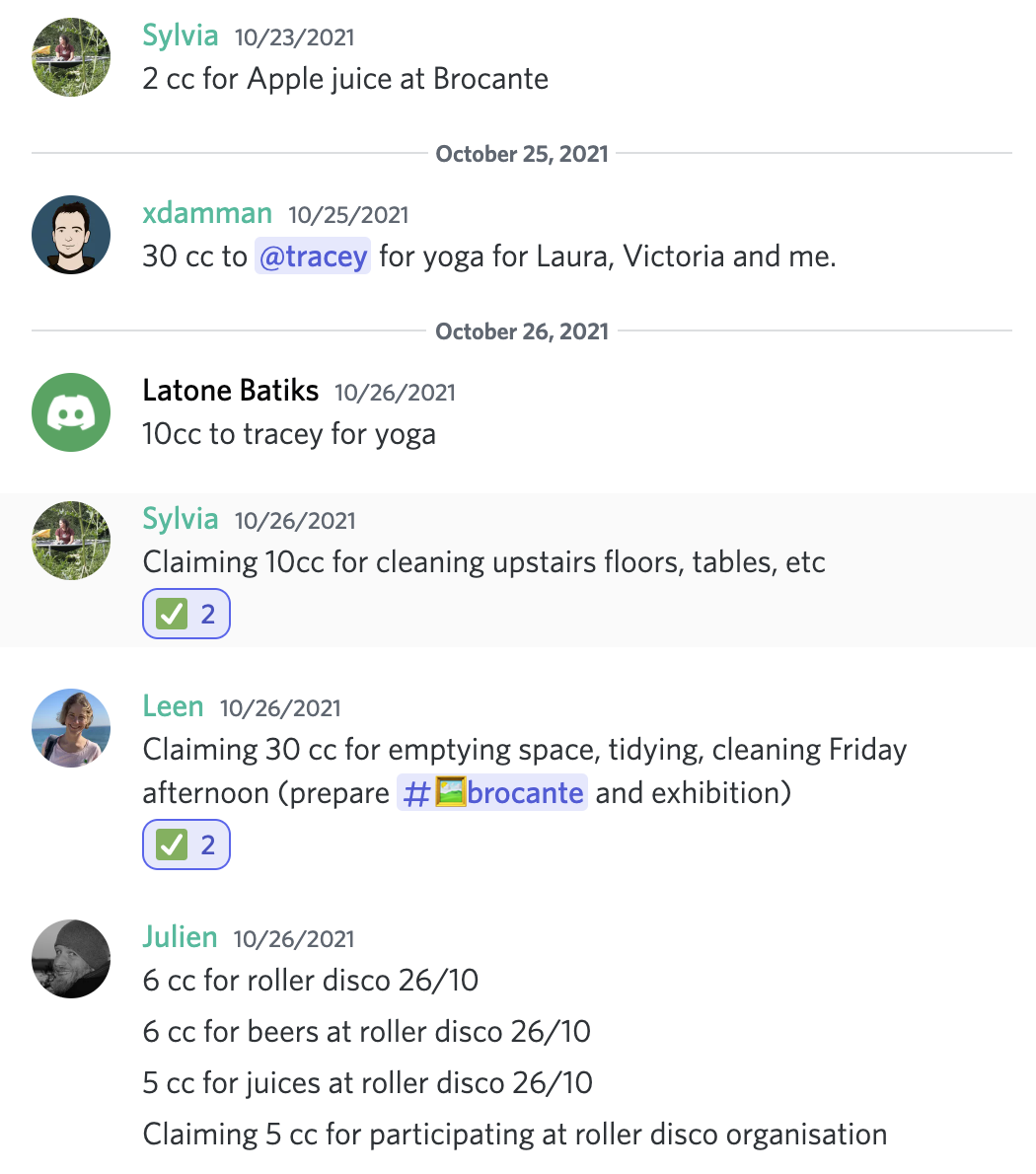Click the xdamman username

coord(207,213)
